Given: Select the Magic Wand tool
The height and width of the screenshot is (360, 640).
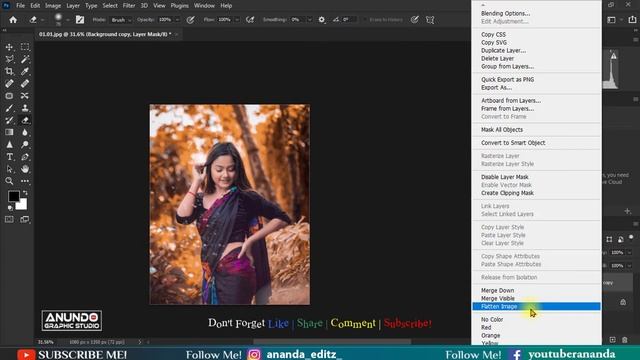Looking at the screenshot, I should click(x=25, y=60).
